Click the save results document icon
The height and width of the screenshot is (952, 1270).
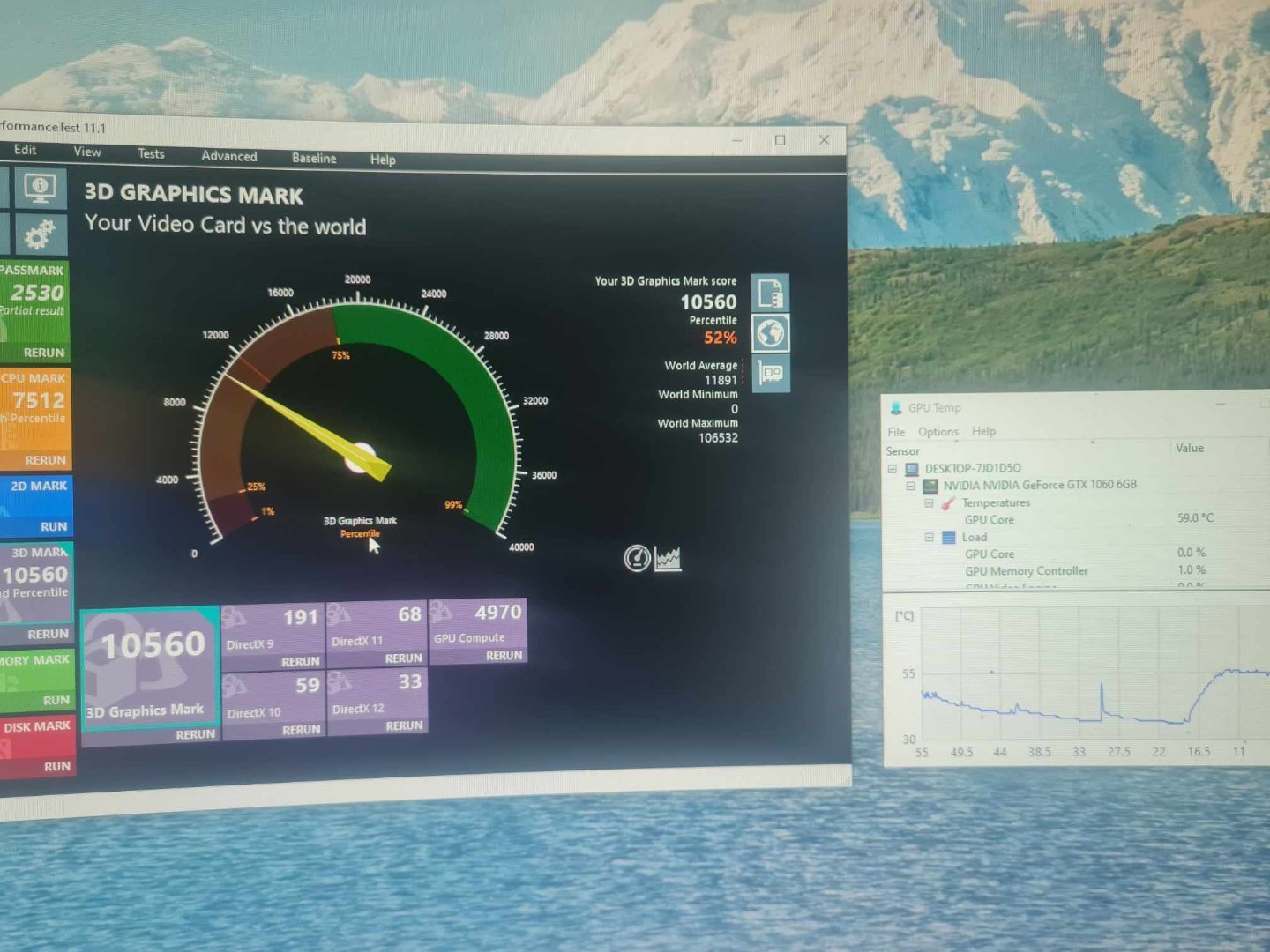(x=770, y=293)
